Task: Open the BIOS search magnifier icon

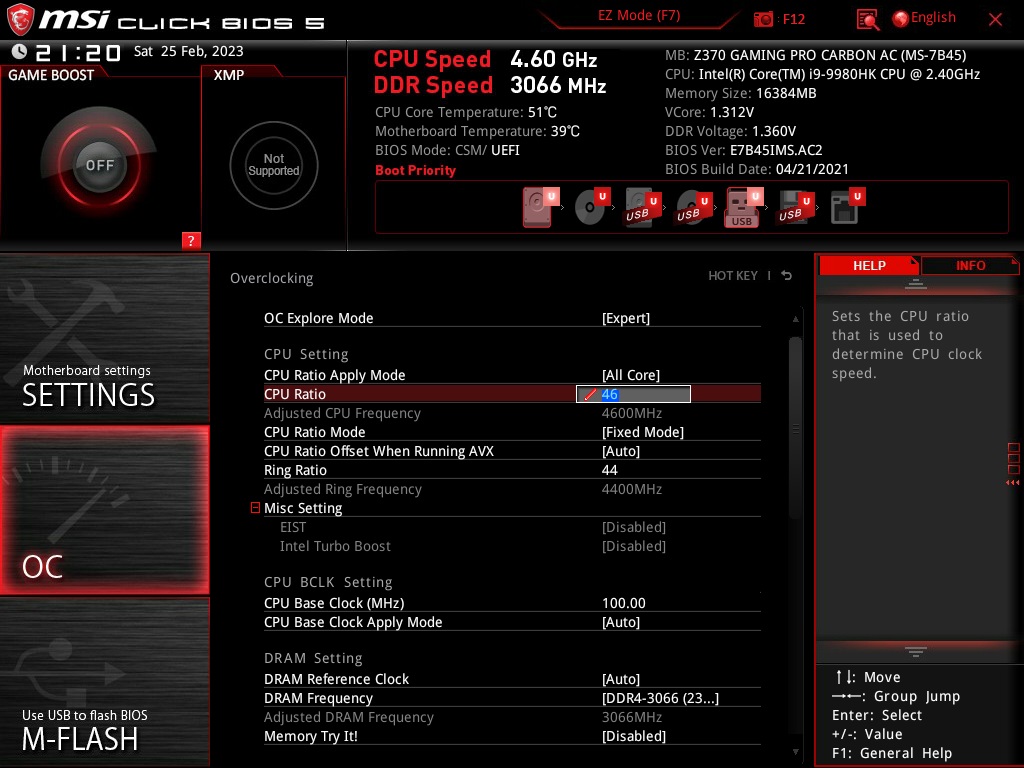Action: [867, 20]
